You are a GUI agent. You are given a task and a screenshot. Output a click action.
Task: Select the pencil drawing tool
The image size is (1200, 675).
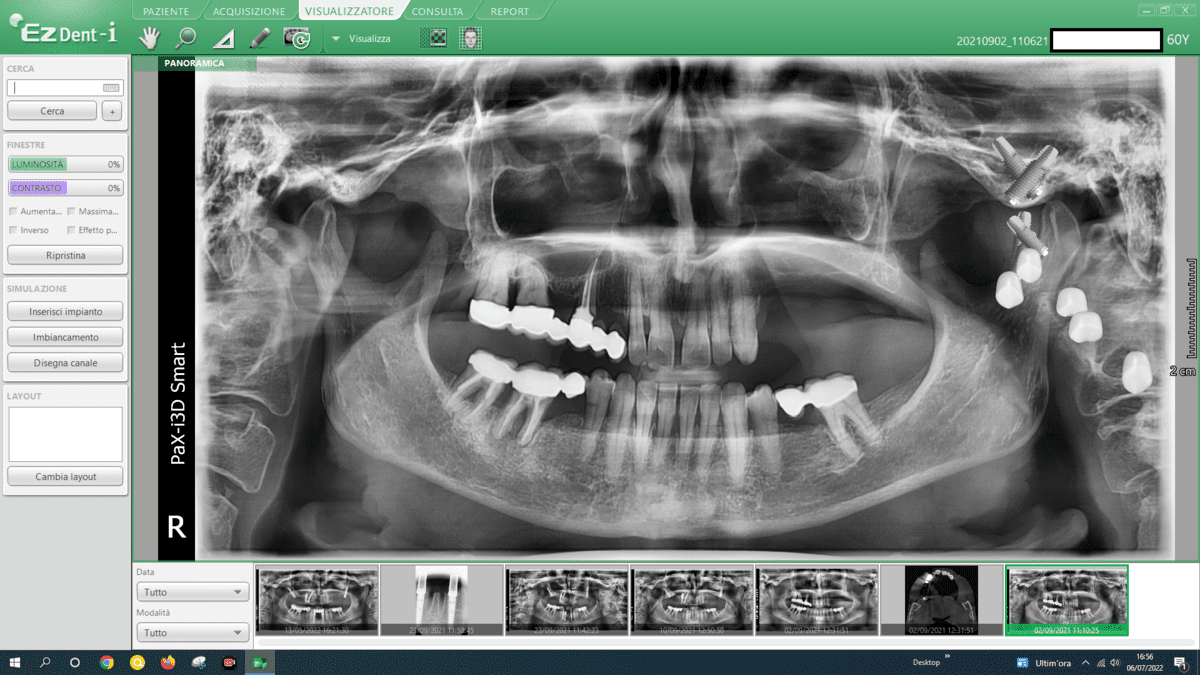pyautogui.click(x=260, y=38)
